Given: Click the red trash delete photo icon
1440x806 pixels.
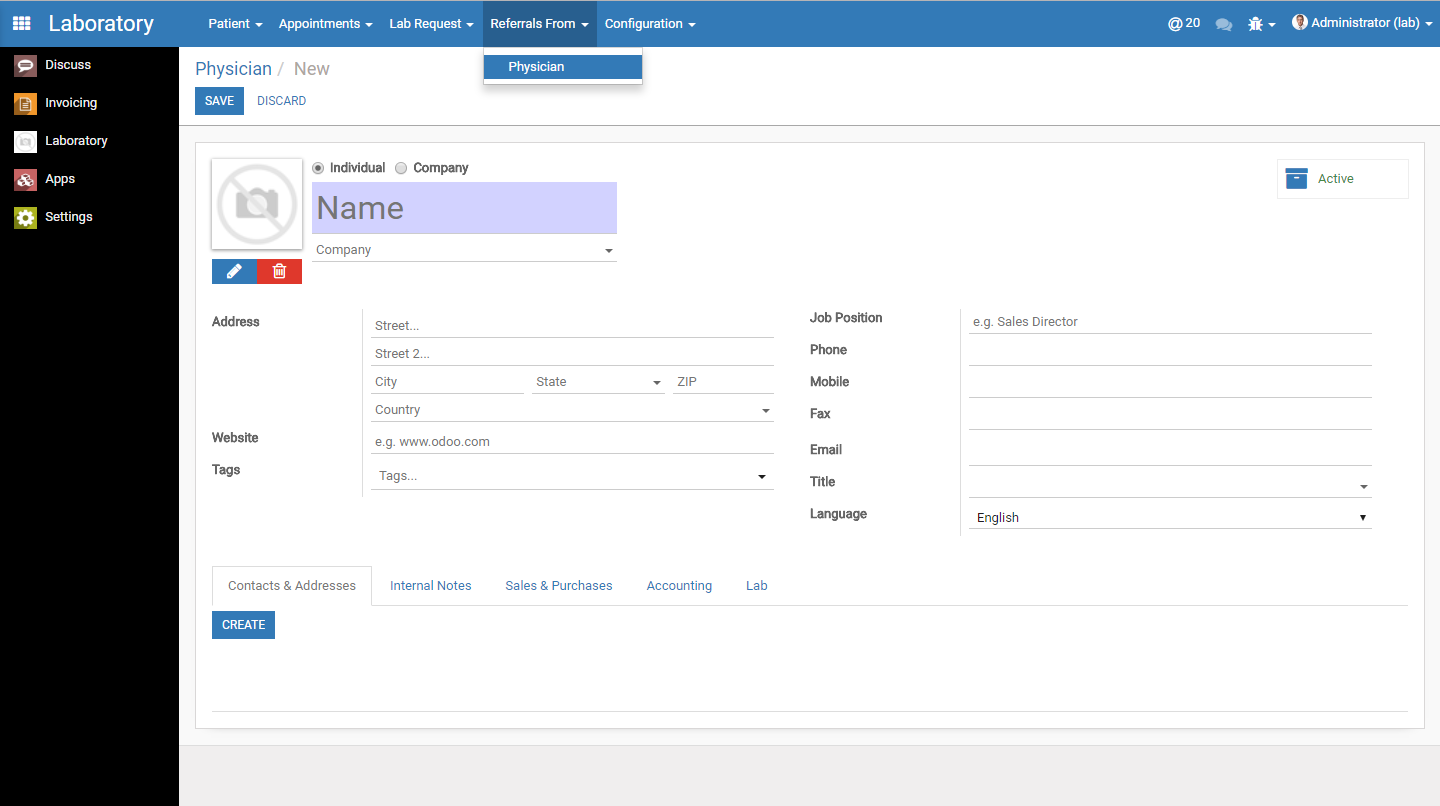Looking at the screenshot, I should pyautogui.click(x=279, y=271).
